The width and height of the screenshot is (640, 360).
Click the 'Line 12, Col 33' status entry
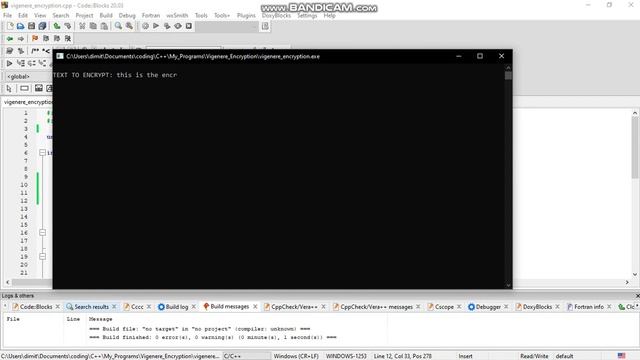click(x=402, y=356)
